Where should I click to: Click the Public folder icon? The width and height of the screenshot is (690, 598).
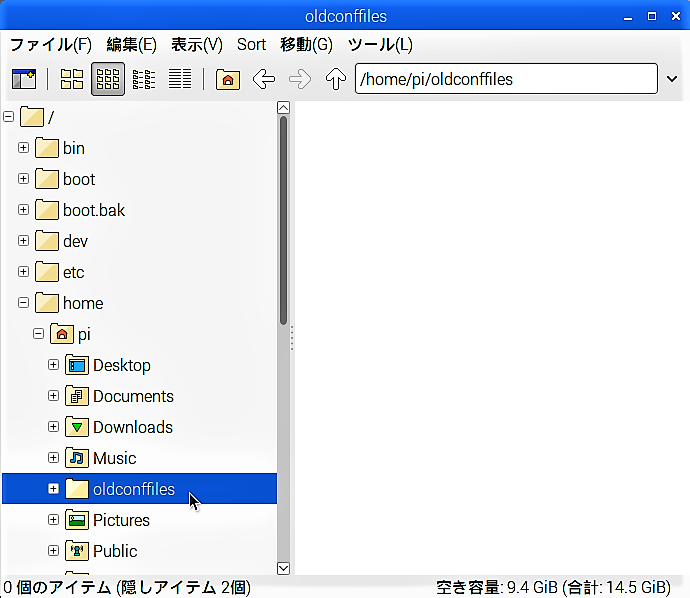click(77, 551)
